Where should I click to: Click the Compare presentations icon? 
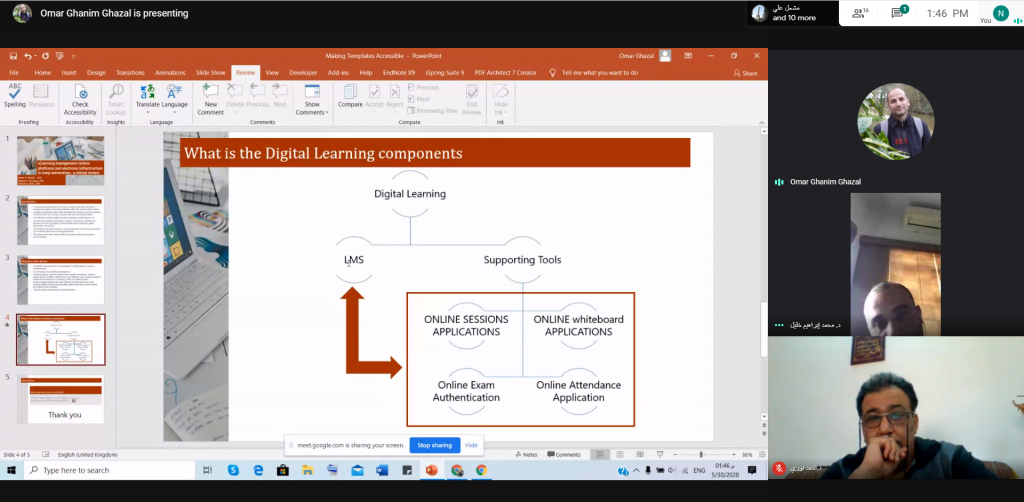click(x=350, y=95)
